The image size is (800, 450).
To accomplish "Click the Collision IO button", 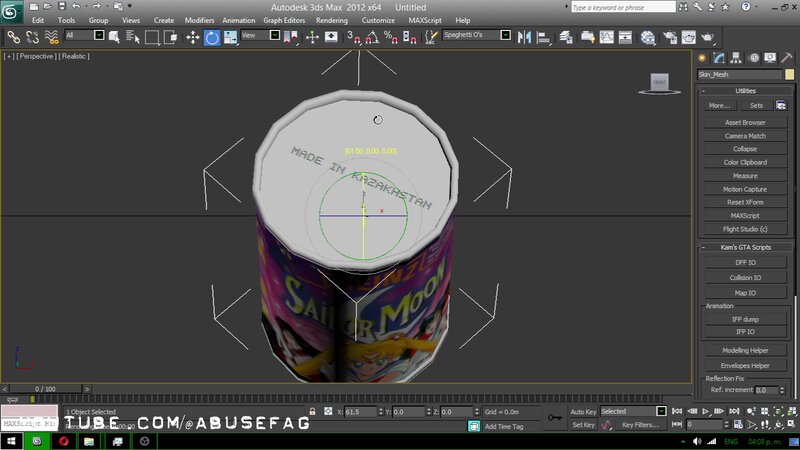I will coord(745,278).
